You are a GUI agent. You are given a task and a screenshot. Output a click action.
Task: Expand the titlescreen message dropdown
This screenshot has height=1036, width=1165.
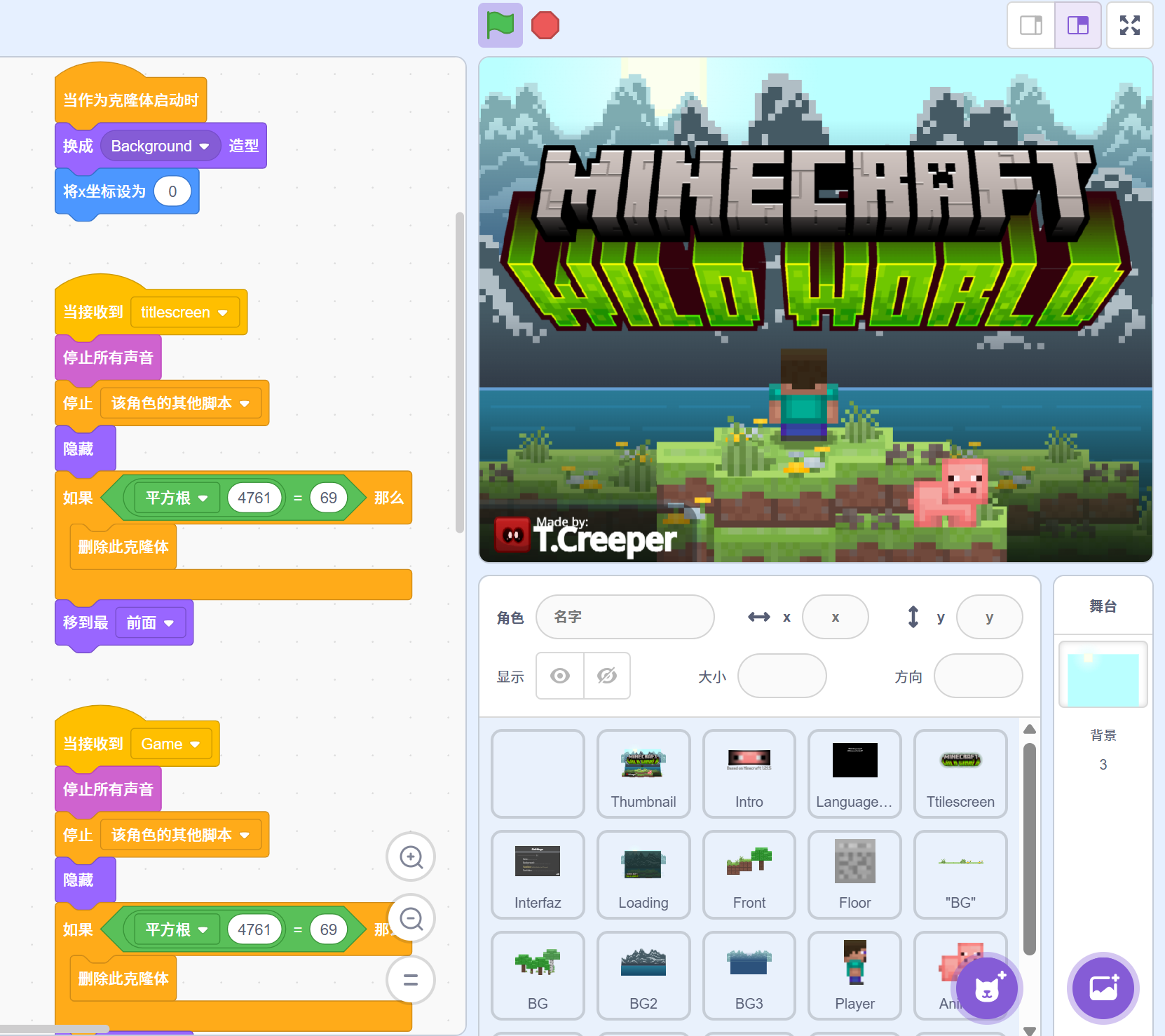coord(223,313)
